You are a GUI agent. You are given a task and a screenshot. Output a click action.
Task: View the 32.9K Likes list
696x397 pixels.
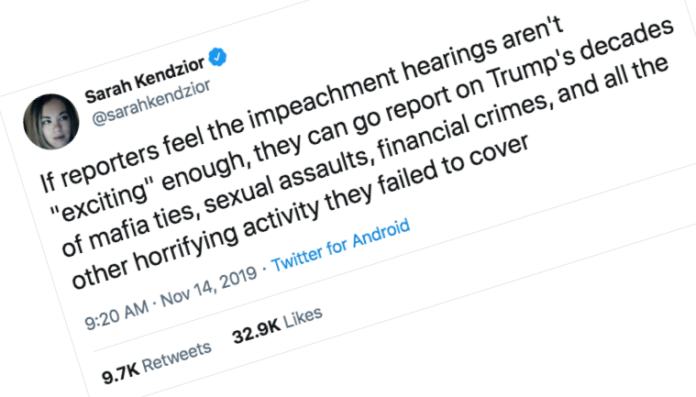[x=277, y=326]
